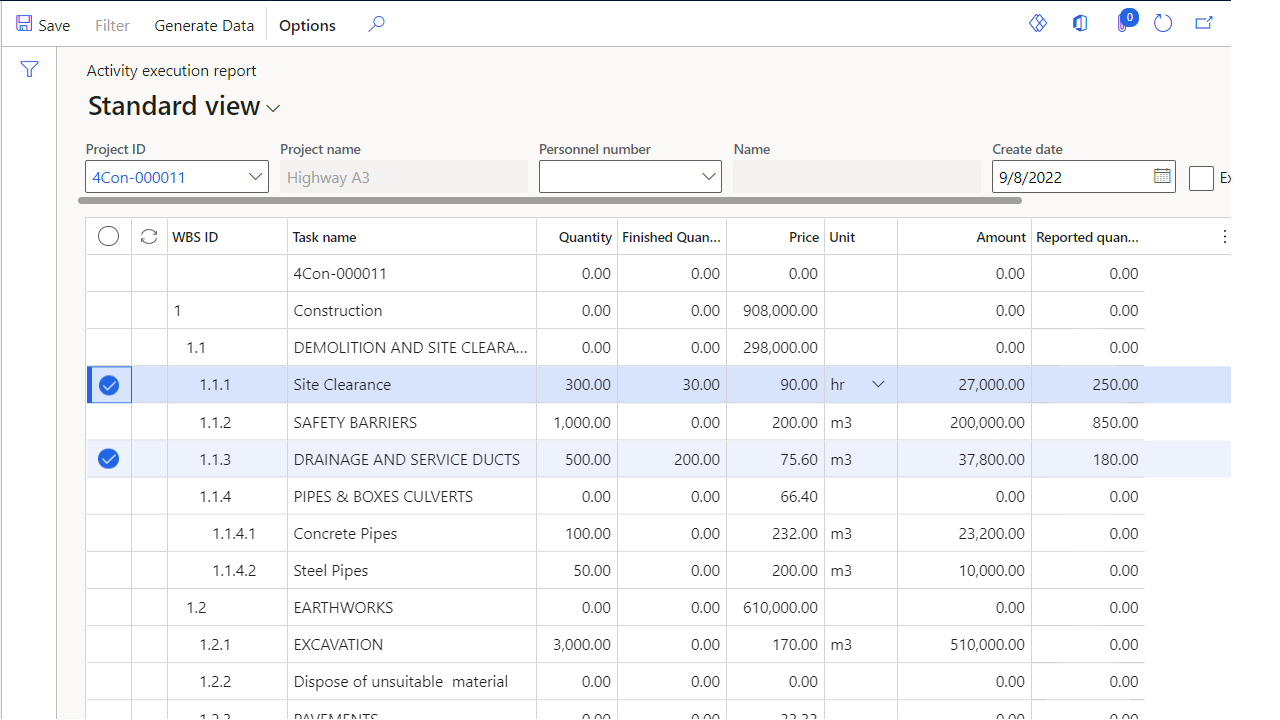Click the grid refresh icon in header
Image resolution: width=1280 pixels, height=720 pixels.
click(x=149, y=236)
